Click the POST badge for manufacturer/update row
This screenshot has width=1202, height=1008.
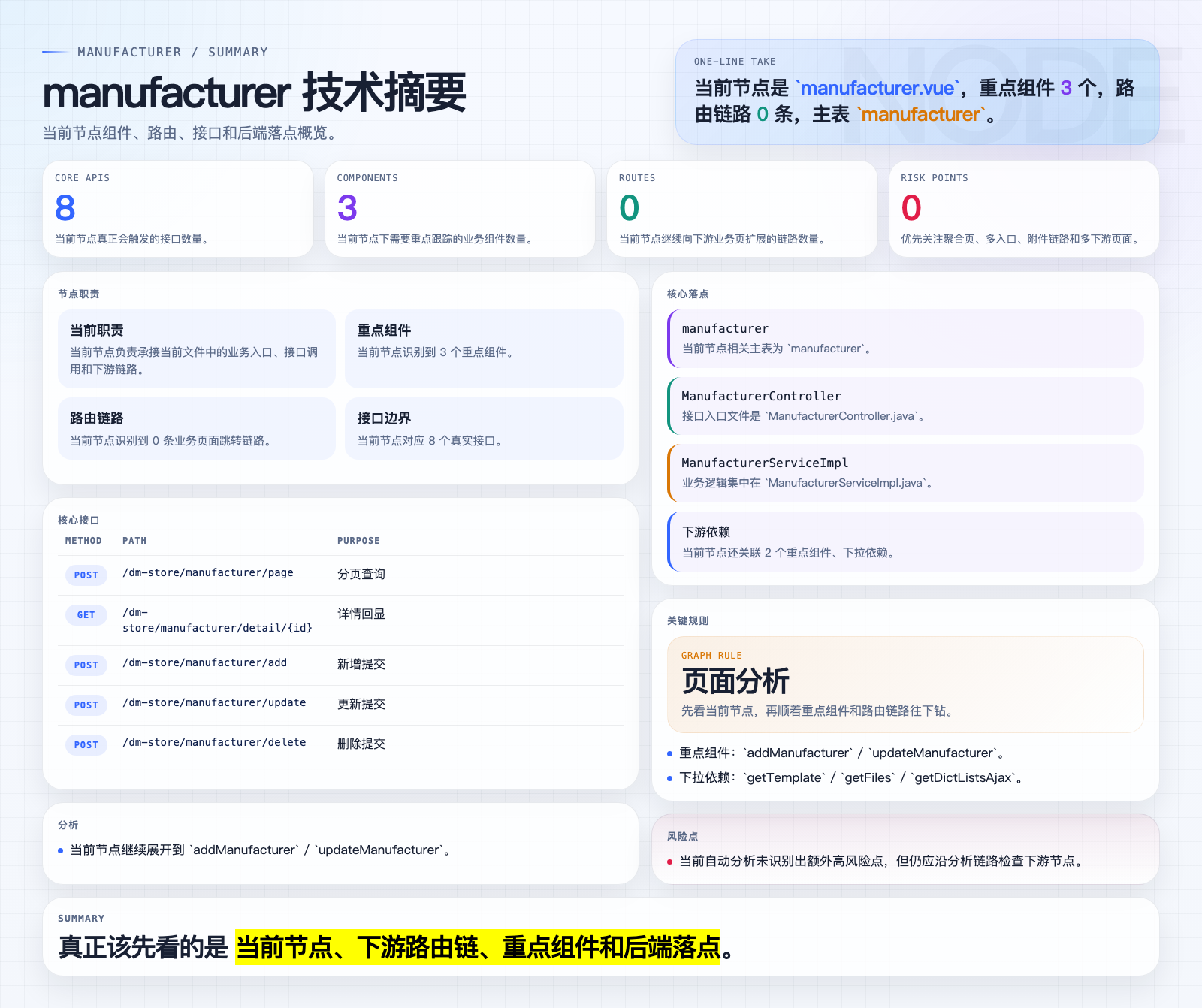(x=86, y=705)
